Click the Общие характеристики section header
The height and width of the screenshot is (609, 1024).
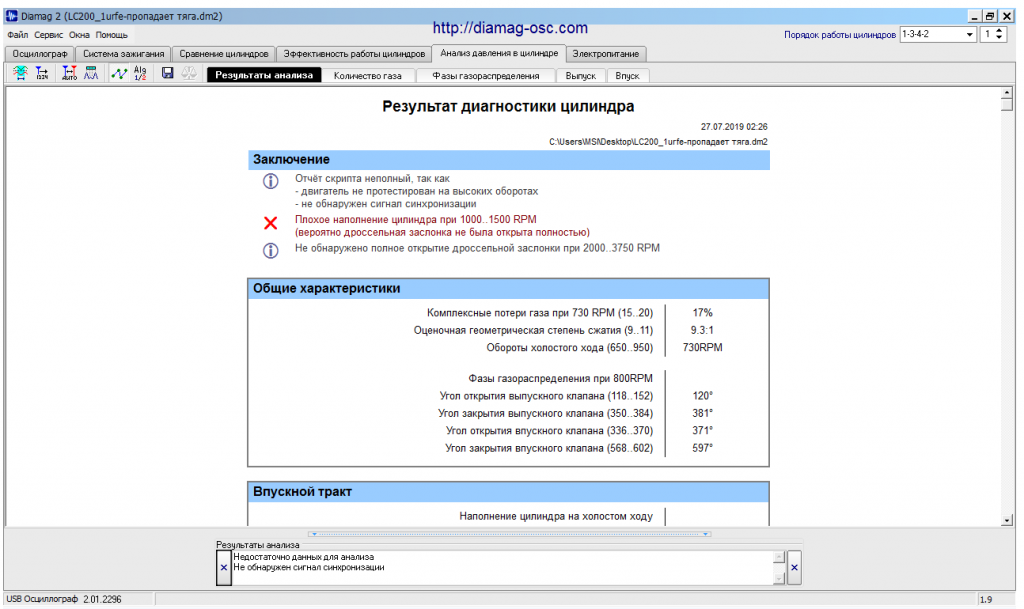click(x=509, y=289)
